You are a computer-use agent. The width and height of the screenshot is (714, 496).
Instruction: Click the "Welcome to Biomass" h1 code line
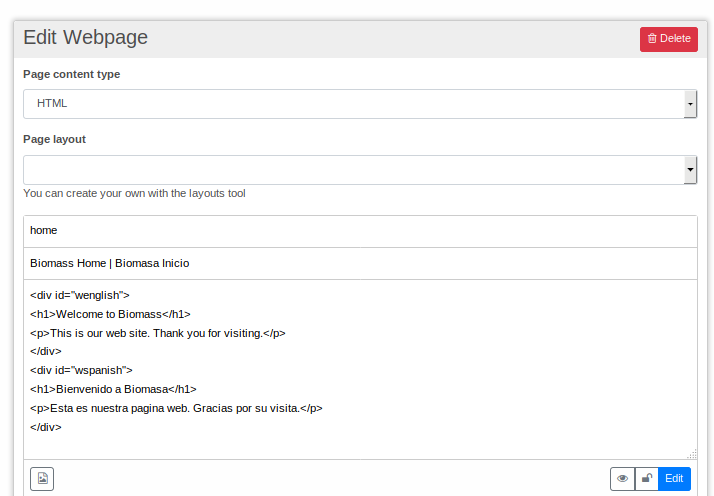(110, 314)
